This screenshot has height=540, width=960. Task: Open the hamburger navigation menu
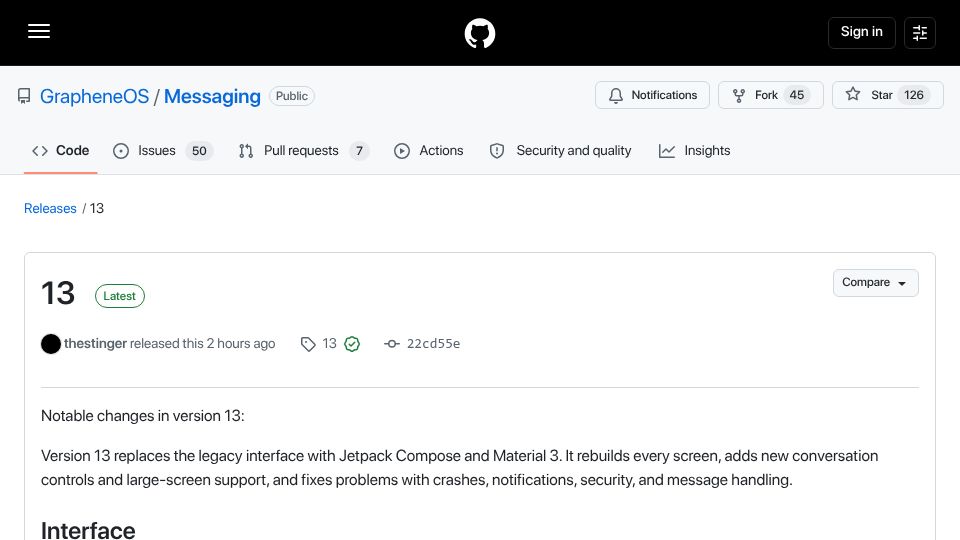pos(39,31)
